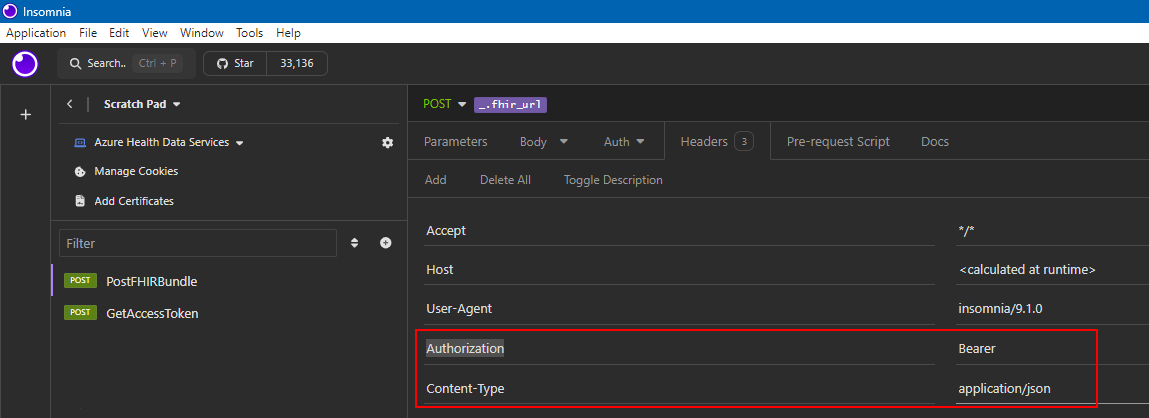Click the GitHub Star button
This screenshot has width=1149, height=418.
point(235,64)
